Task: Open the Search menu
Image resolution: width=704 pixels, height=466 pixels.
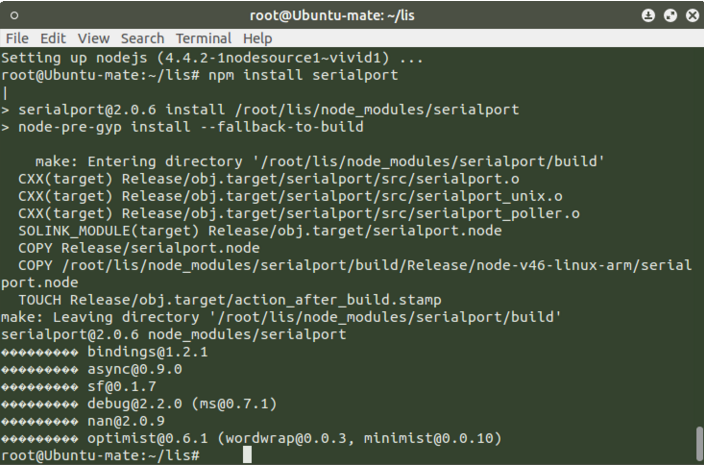Action: (x=142, y=39)
